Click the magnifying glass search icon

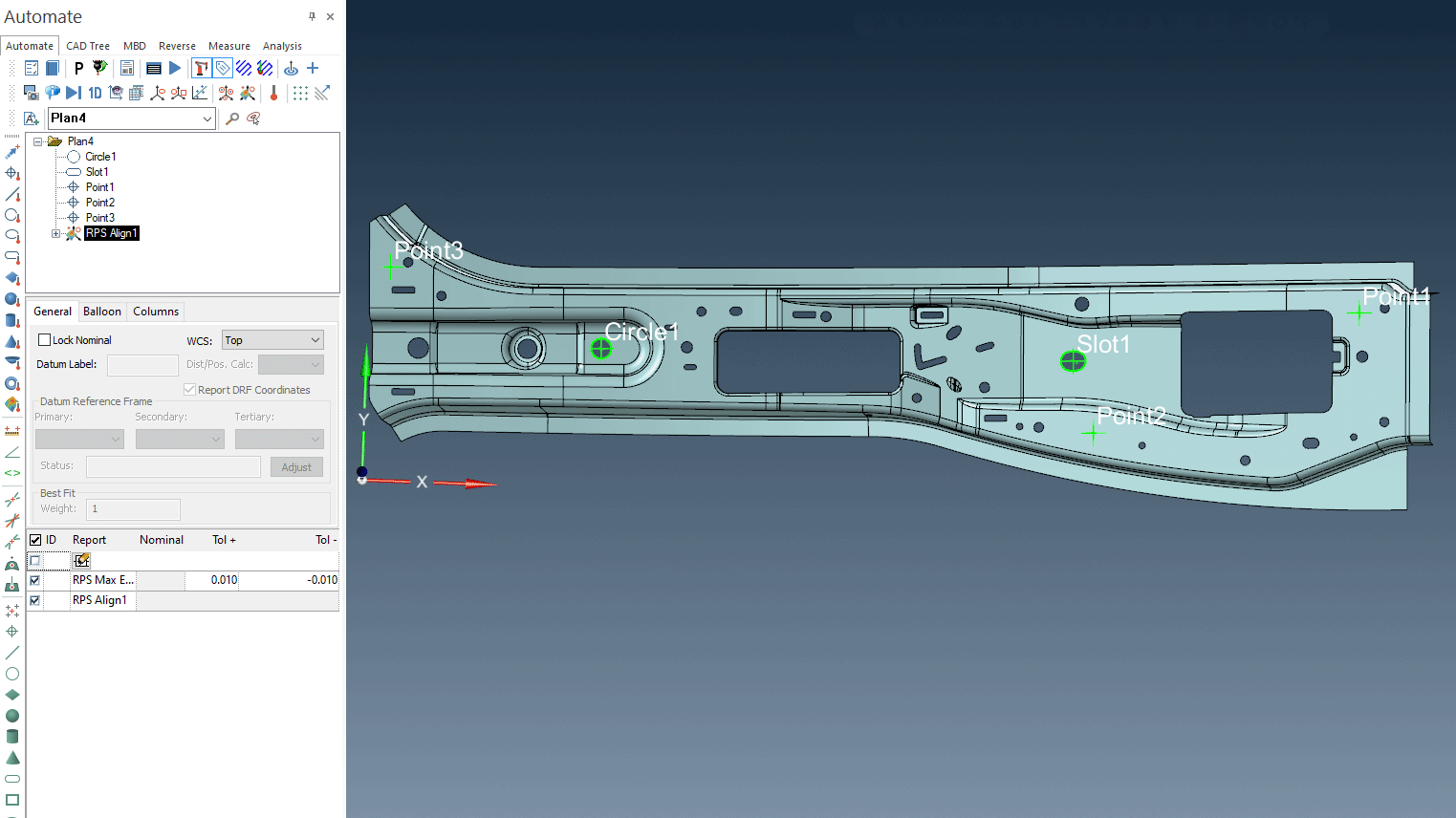click(232, 118)
